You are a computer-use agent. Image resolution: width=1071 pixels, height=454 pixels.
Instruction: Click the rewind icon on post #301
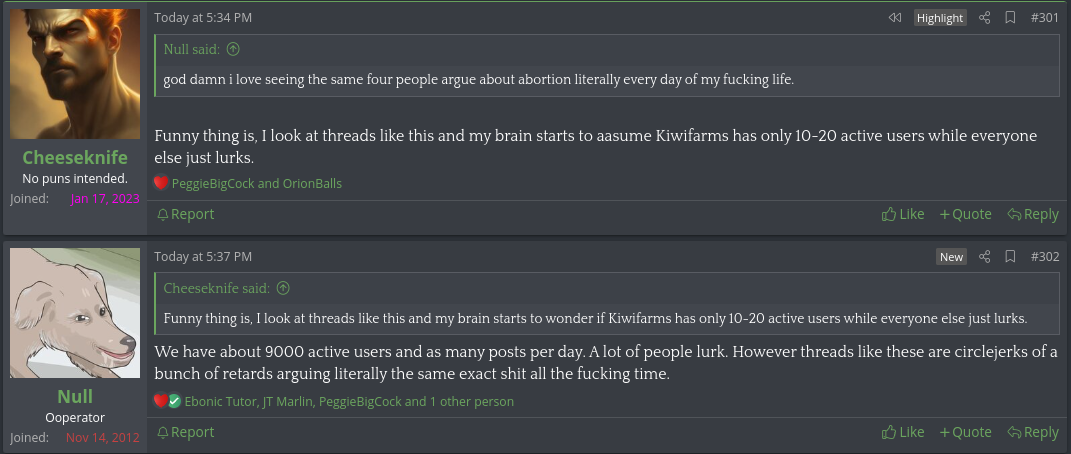point(895,18)
